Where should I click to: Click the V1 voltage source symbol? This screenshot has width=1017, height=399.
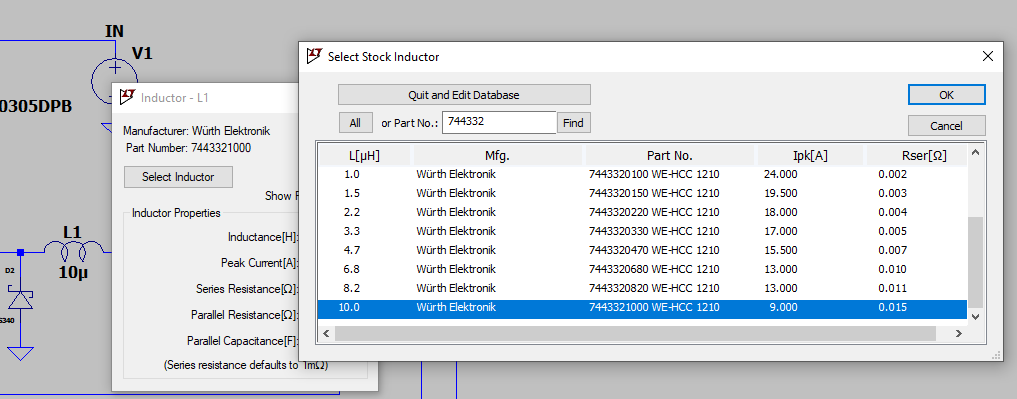click(113, 80)
